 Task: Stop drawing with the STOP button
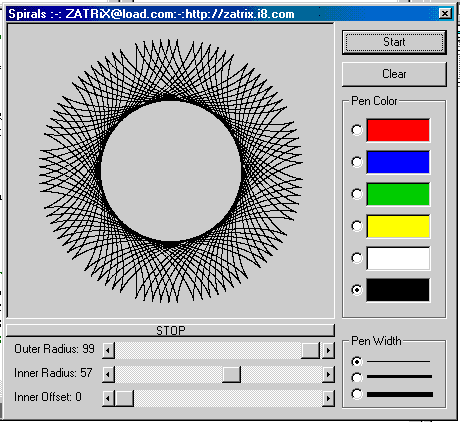coord(170,330)
